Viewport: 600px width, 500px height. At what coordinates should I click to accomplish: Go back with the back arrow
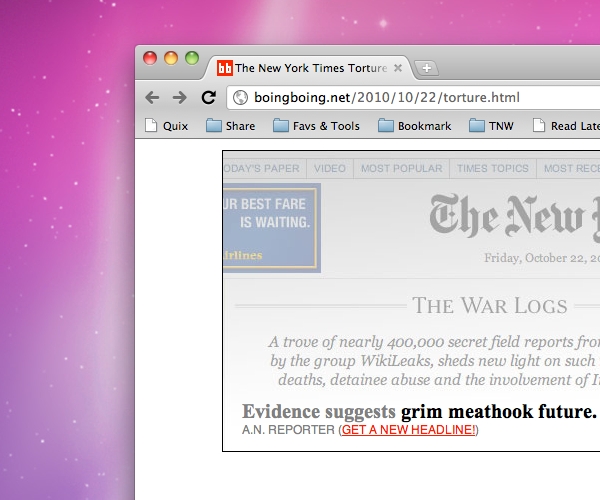pos(152,98)
